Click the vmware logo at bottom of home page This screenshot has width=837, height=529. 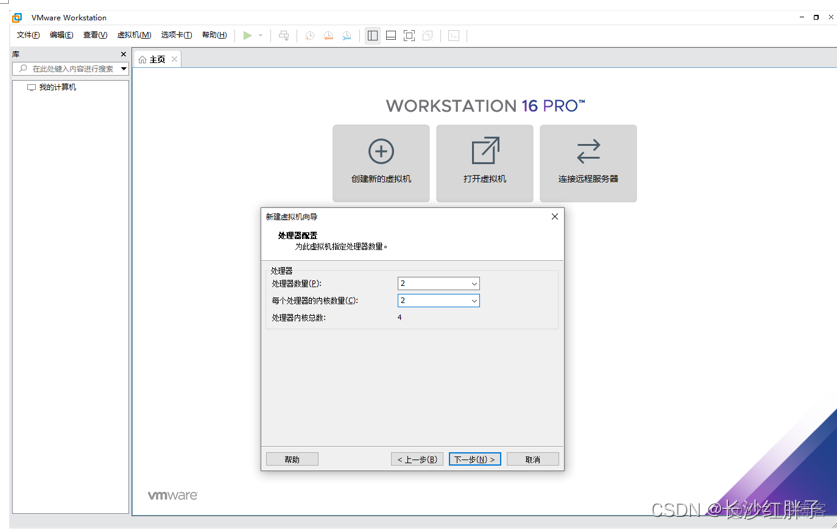(172, 495)
